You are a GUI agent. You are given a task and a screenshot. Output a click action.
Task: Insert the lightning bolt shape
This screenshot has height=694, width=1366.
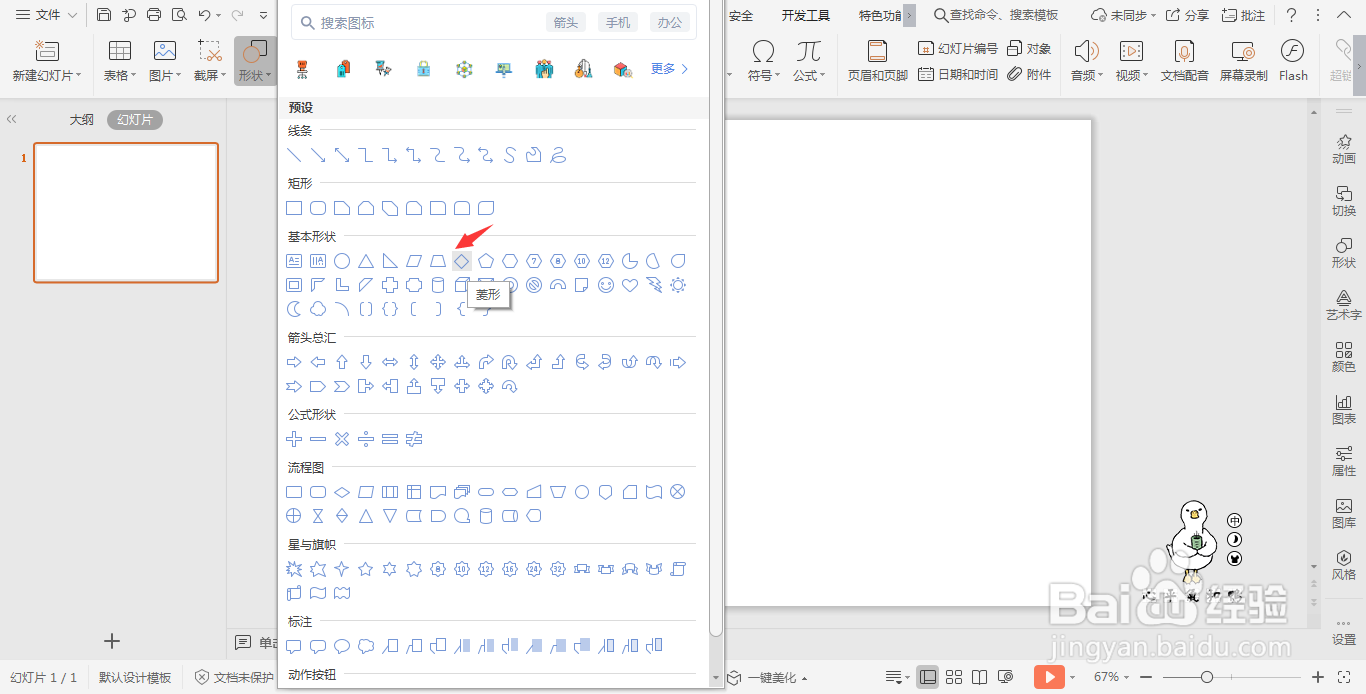pos(654,285)
